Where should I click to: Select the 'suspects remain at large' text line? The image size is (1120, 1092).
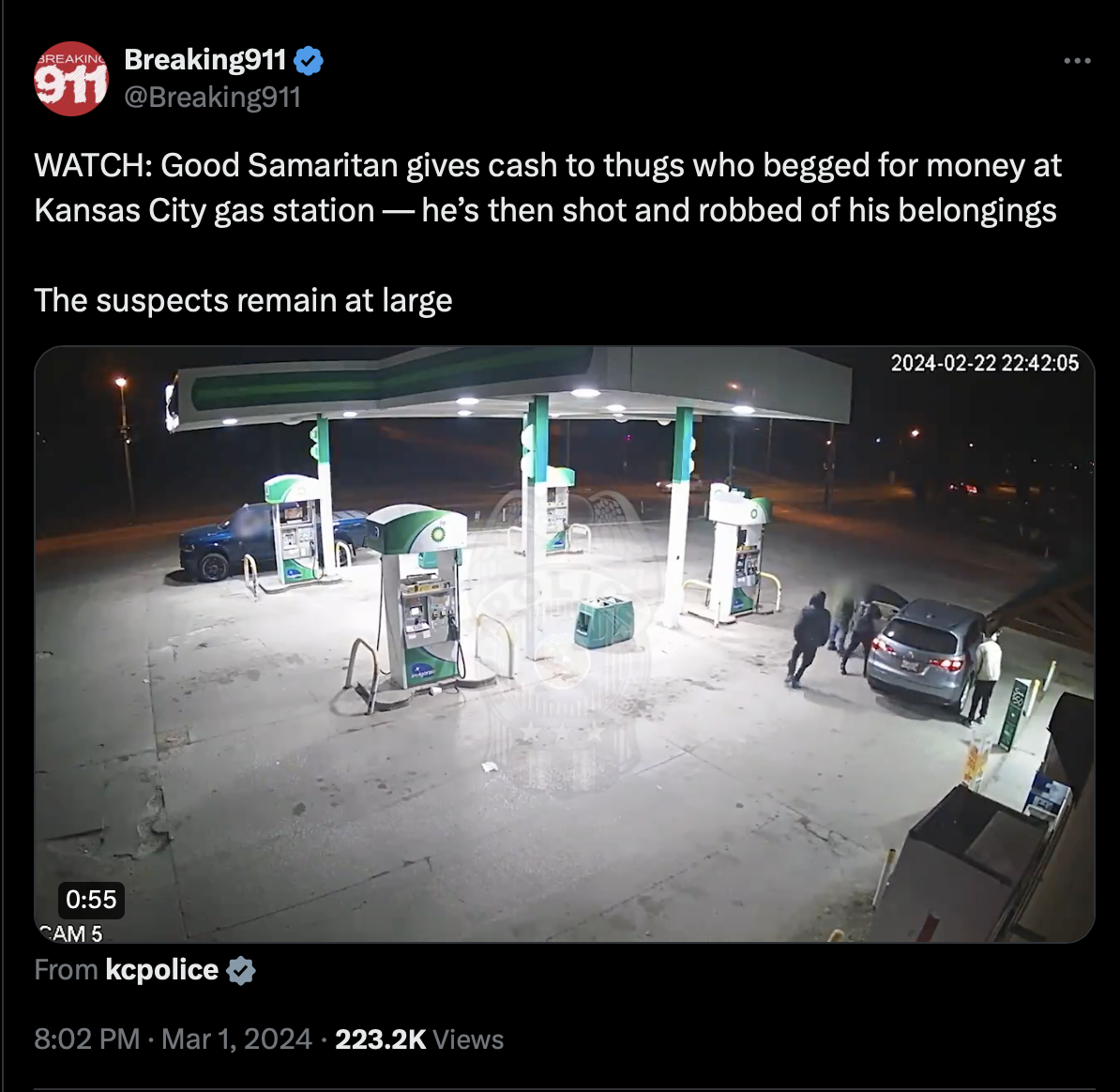(243, 300)
